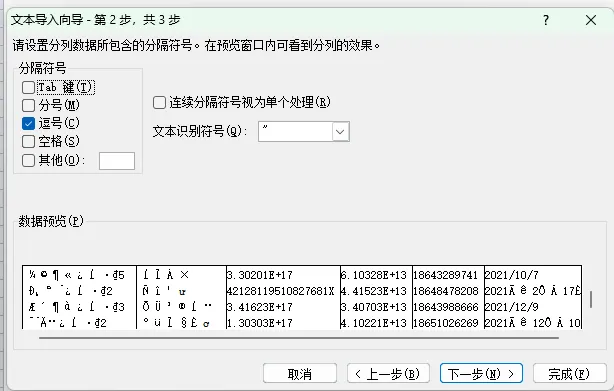Viewport: 614px width, 391px height.
Task: Select date 2021/10/7 in preview
Action: click(x=512, y=275)
